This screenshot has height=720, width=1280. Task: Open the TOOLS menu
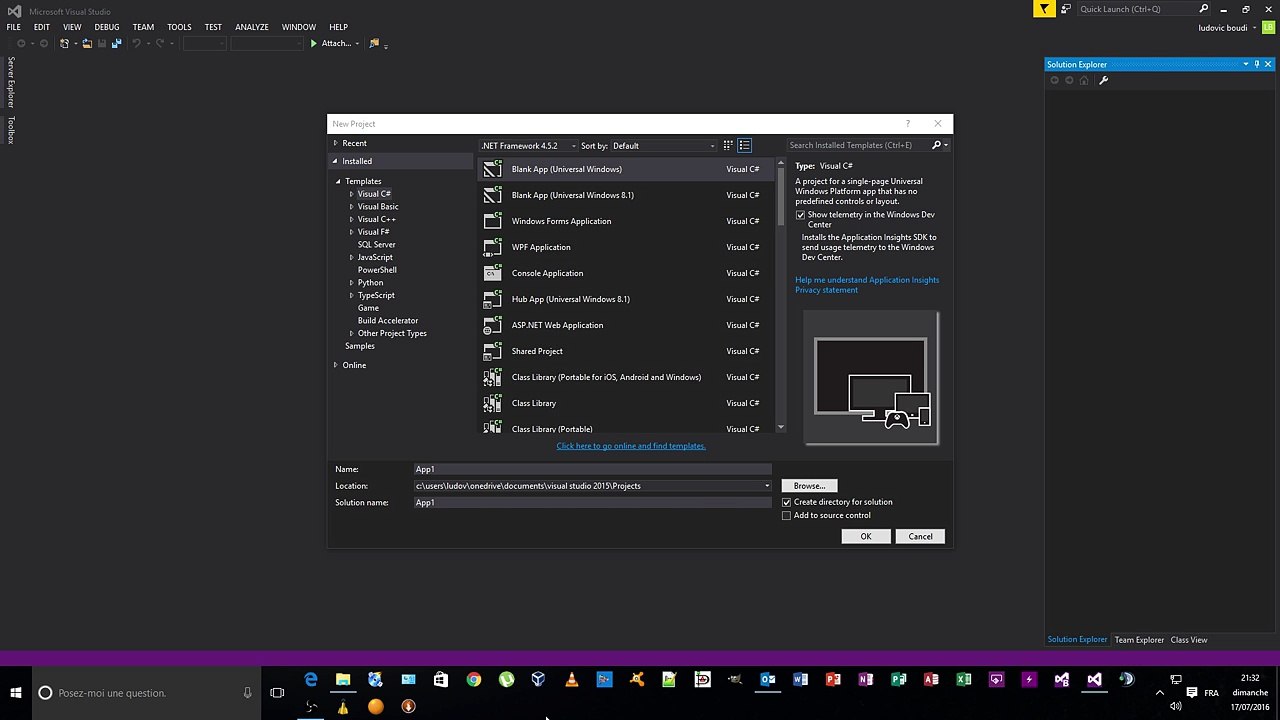point(179,27)
